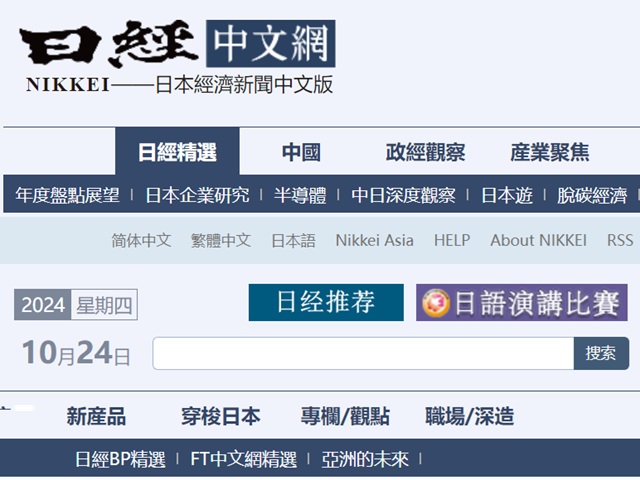Select the 職場/深造 menu tab
Viewport: 640px width, 480px height.
[469, 416]
